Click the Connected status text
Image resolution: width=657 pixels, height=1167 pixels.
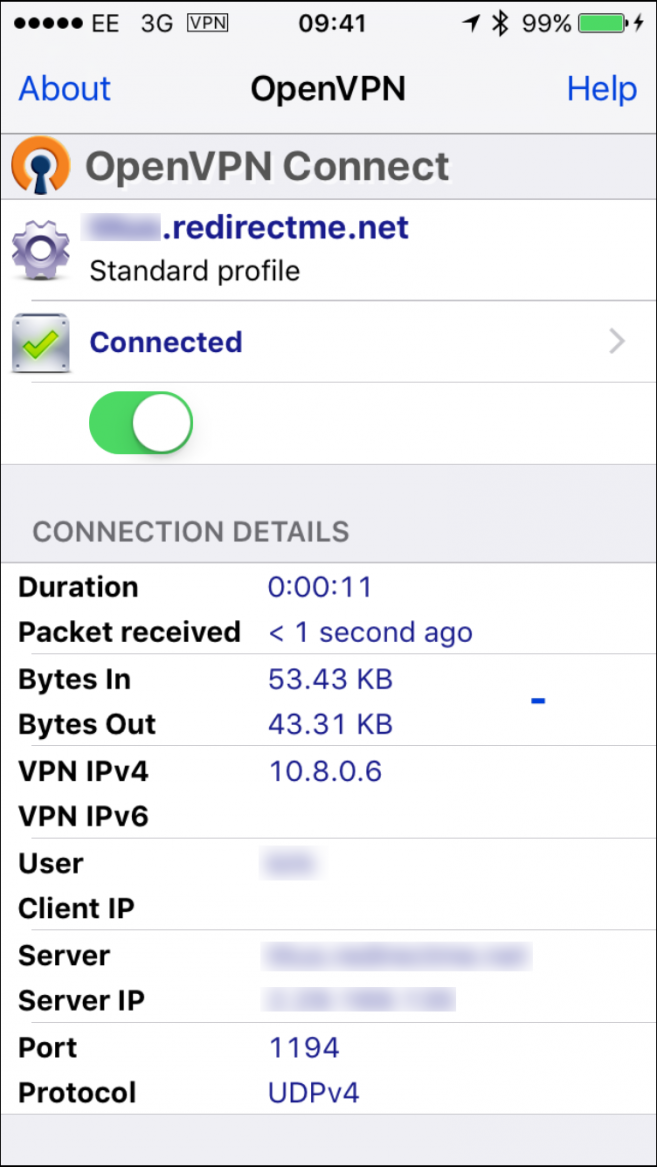tap(166, 341)
